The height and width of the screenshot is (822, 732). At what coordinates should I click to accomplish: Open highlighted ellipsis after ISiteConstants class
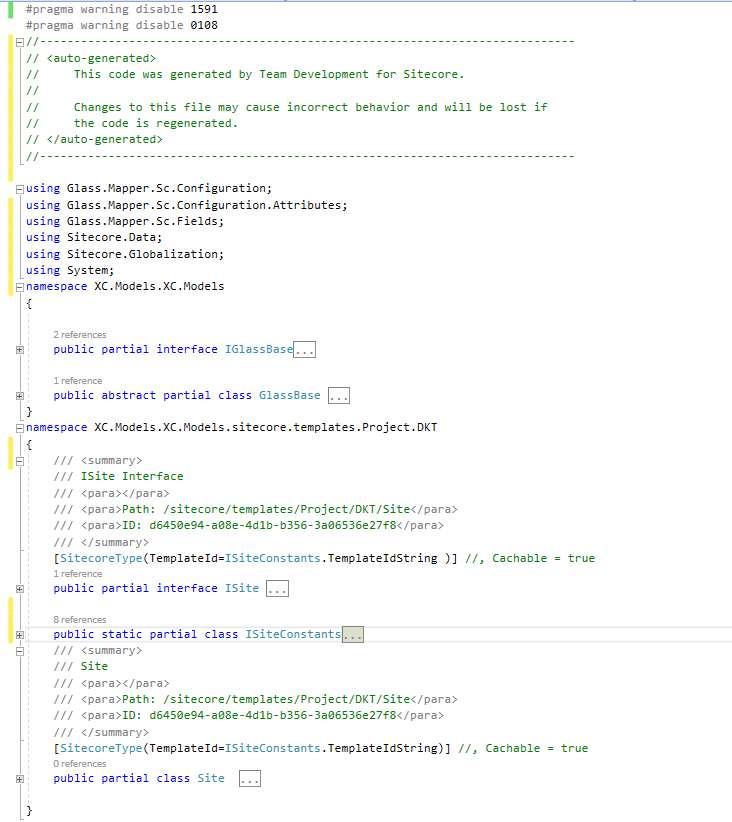(353, 634)
